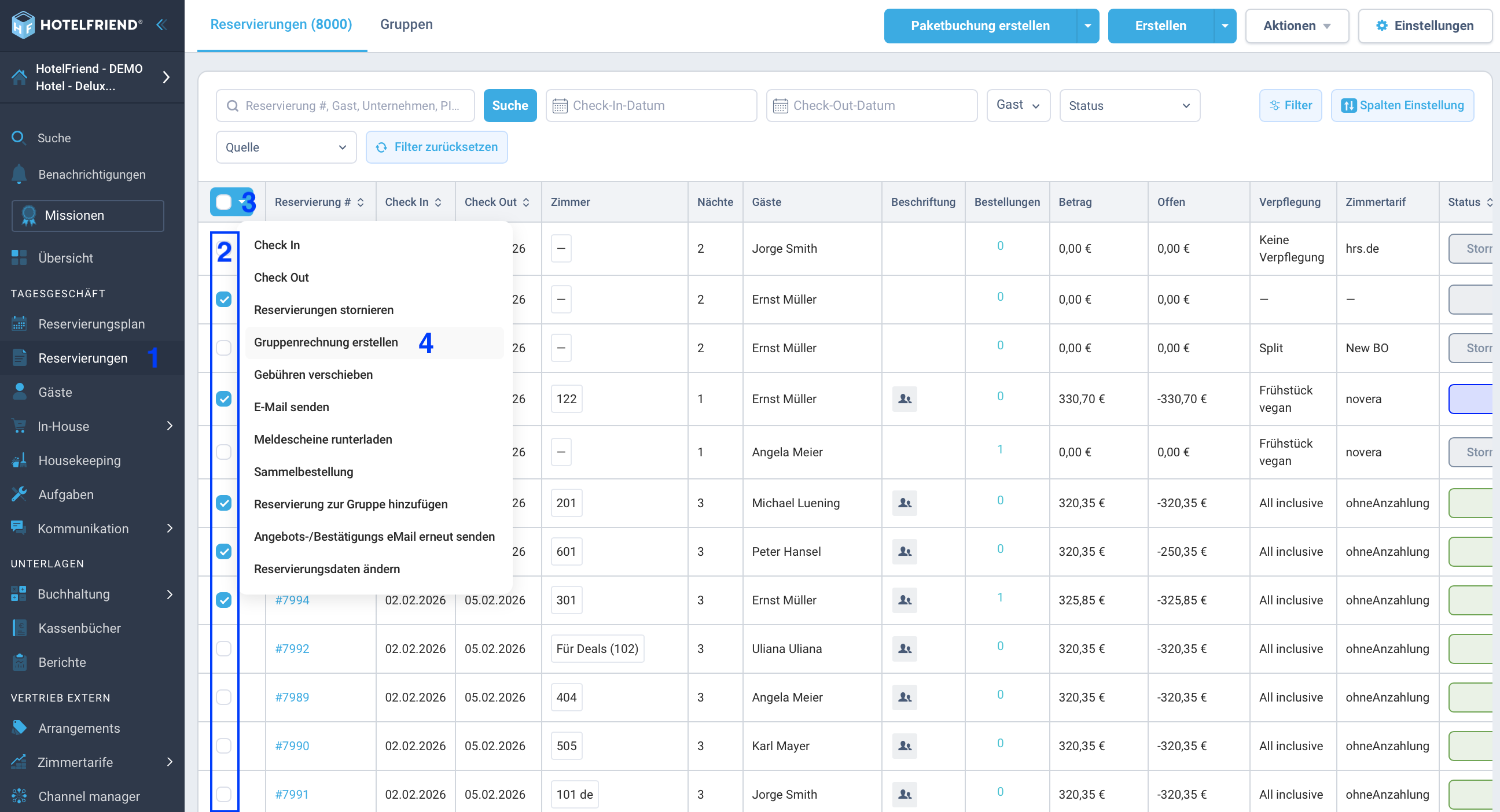Click the blue status box for room 122

[1470, 398]
